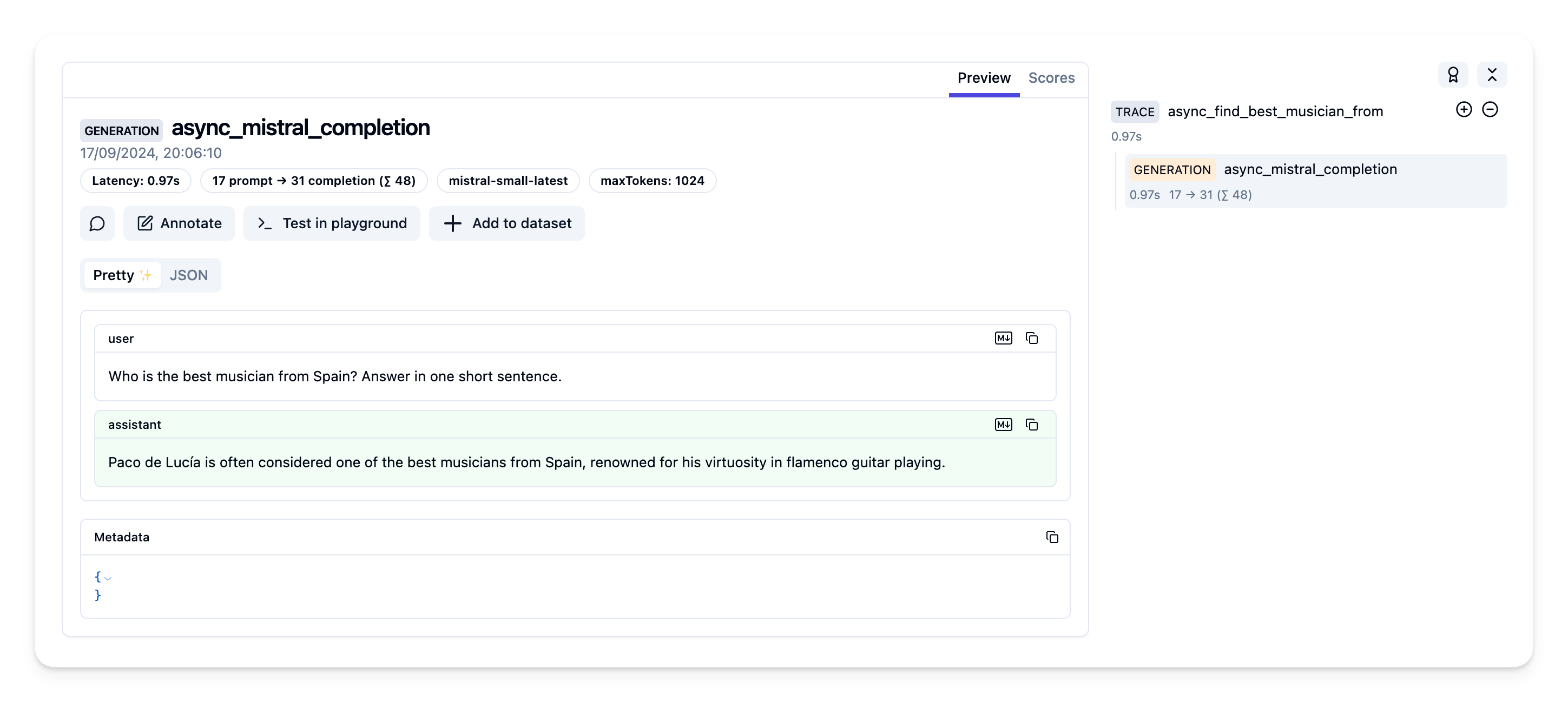Image resolution: width=1568 pixels, height=702 pixels.
Task: Copy the user message content
Action: (1032, 338)
